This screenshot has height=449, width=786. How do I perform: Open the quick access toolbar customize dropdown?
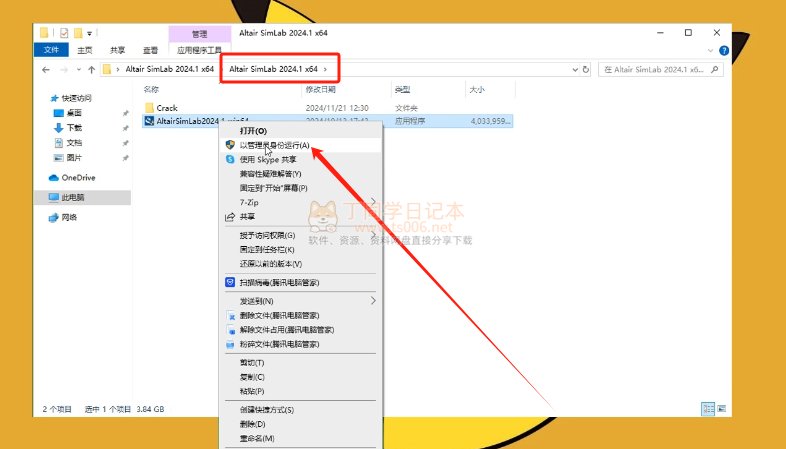89,34
